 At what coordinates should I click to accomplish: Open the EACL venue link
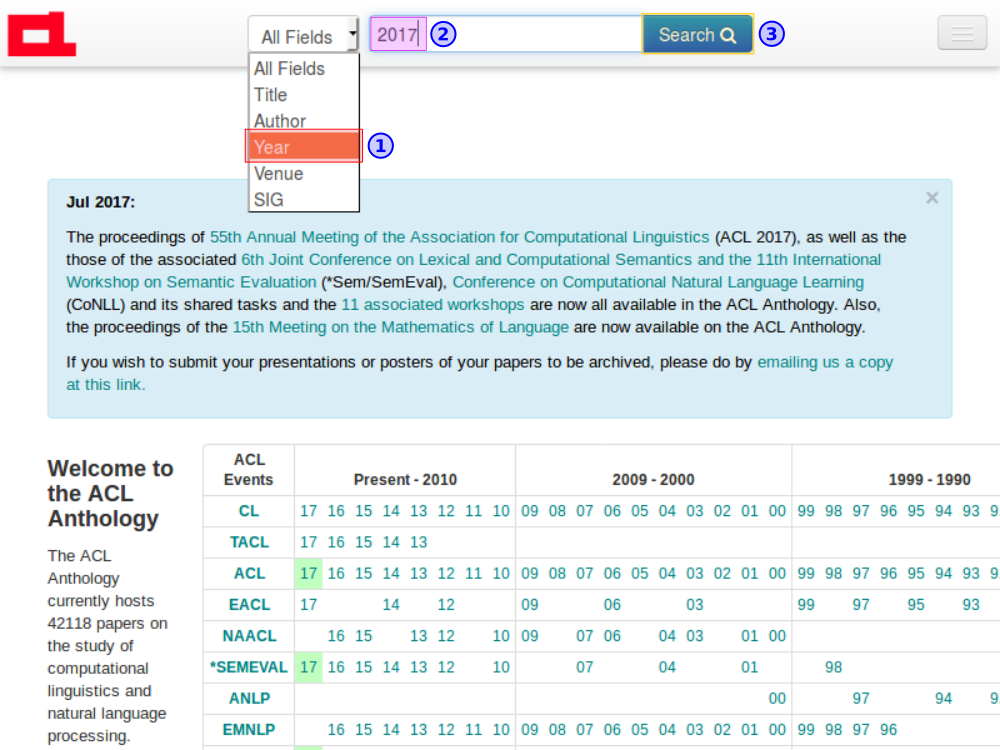pyautogui.click(x=249, y=605)
